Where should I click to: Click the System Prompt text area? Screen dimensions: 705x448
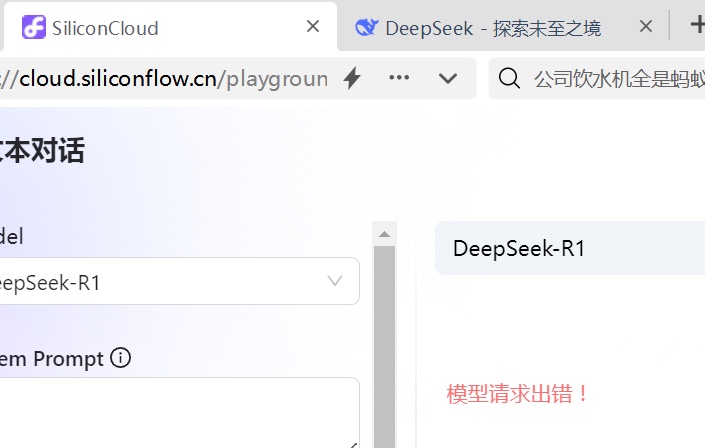click(179, 412)
